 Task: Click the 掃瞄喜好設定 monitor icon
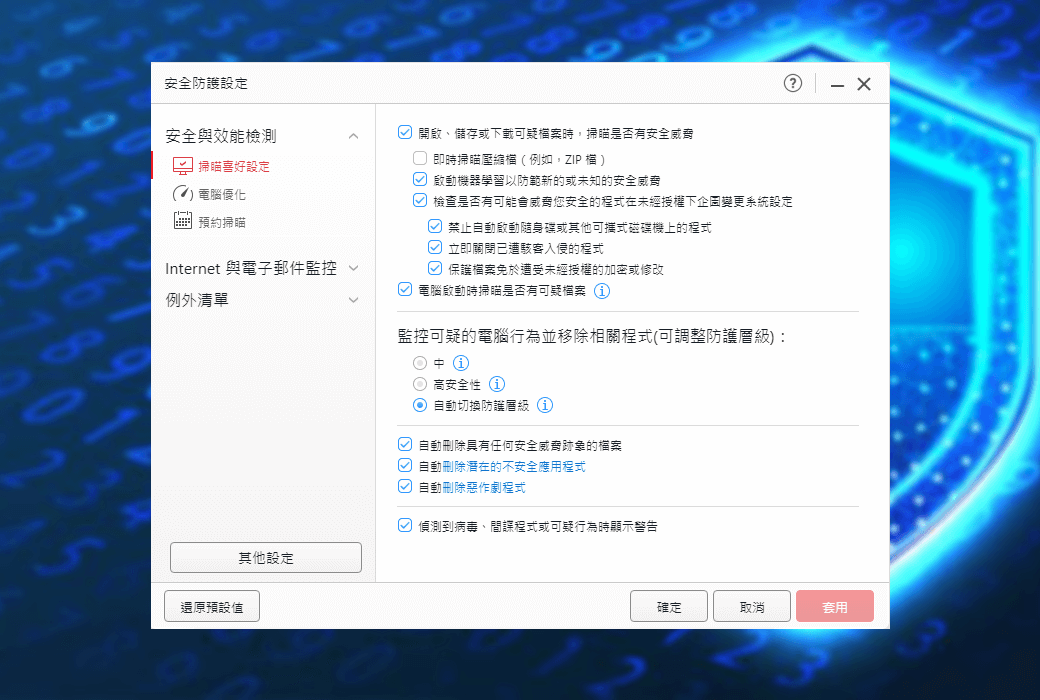[182, 166]
